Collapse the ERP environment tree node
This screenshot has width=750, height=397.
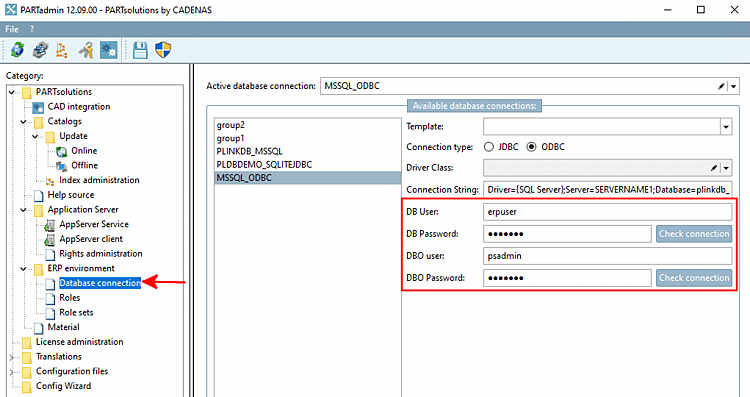click(x=23, y=268)
